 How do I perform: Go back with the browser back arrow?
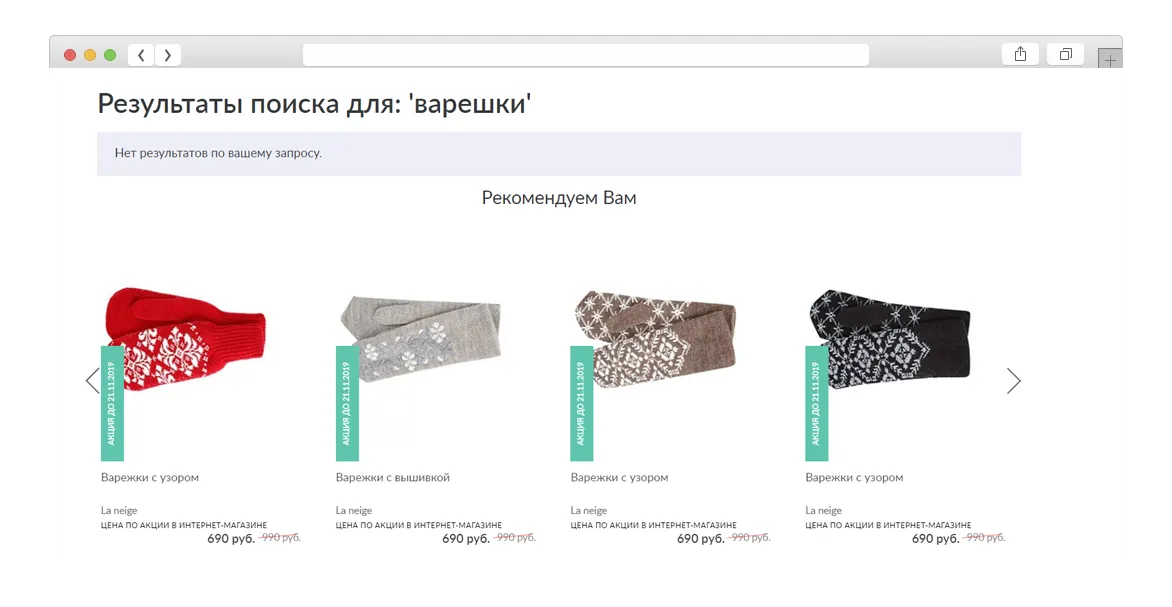pos(141,55)
